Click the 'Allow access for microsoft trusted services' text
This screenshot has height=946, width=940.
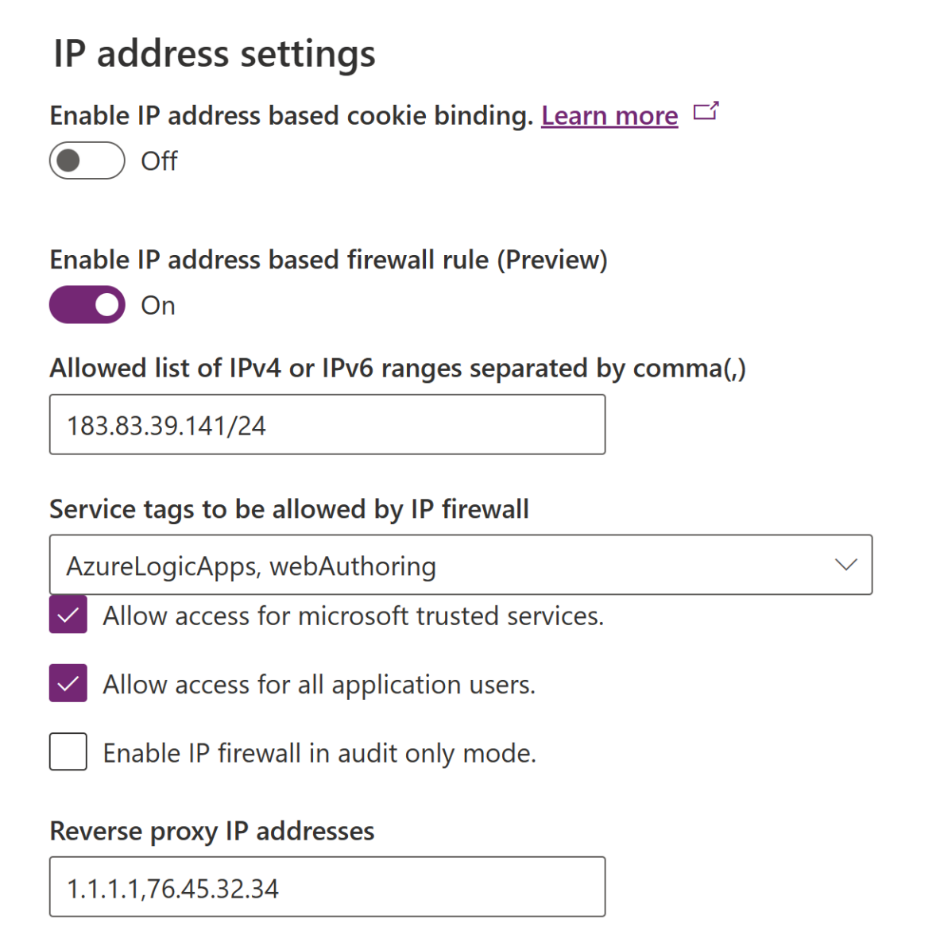(x=353, y=615)
